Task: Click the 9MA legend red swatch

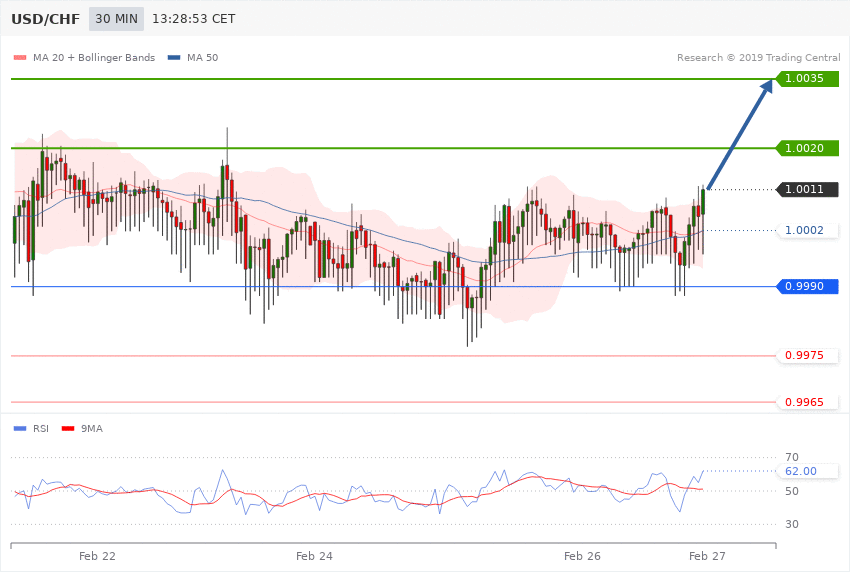Action: tap(68, 429)
